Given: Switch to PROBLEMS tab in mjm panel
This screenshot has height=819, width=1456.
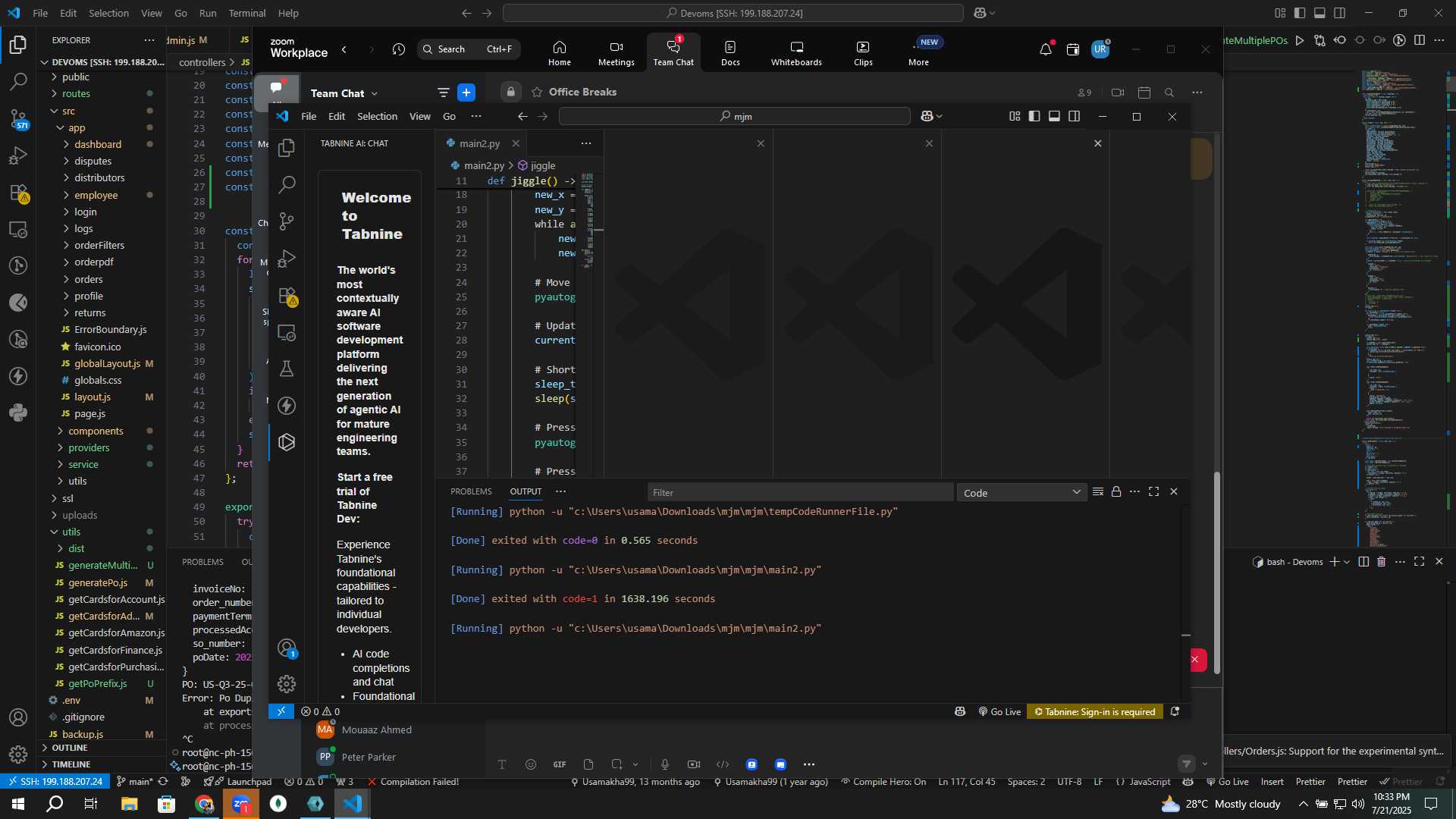Looking at the screenshot, I should point(471,492).
